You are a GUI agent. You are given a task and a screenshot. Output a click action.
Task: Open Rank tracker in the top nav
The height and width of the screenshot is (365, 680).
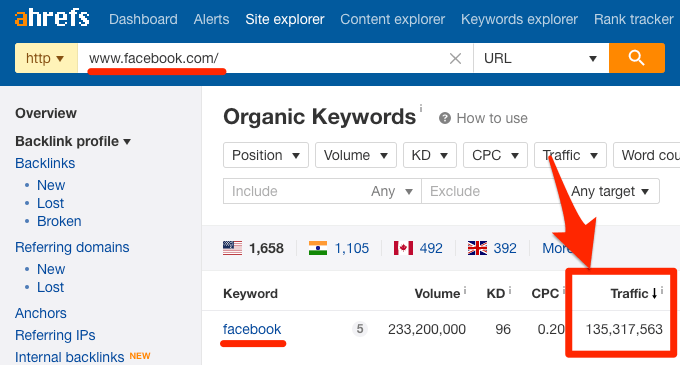[634, 19]
